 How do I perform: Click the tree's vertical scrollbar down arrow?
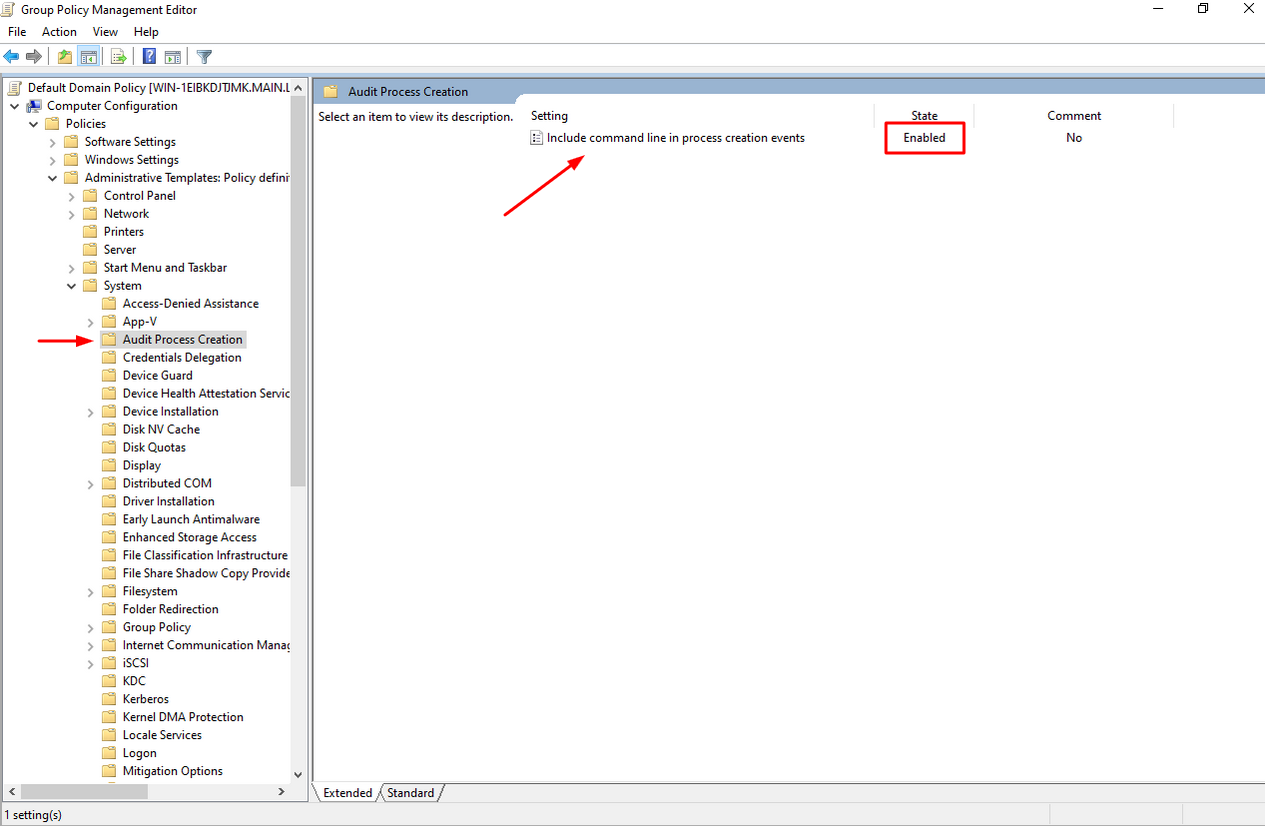[298, 774]
